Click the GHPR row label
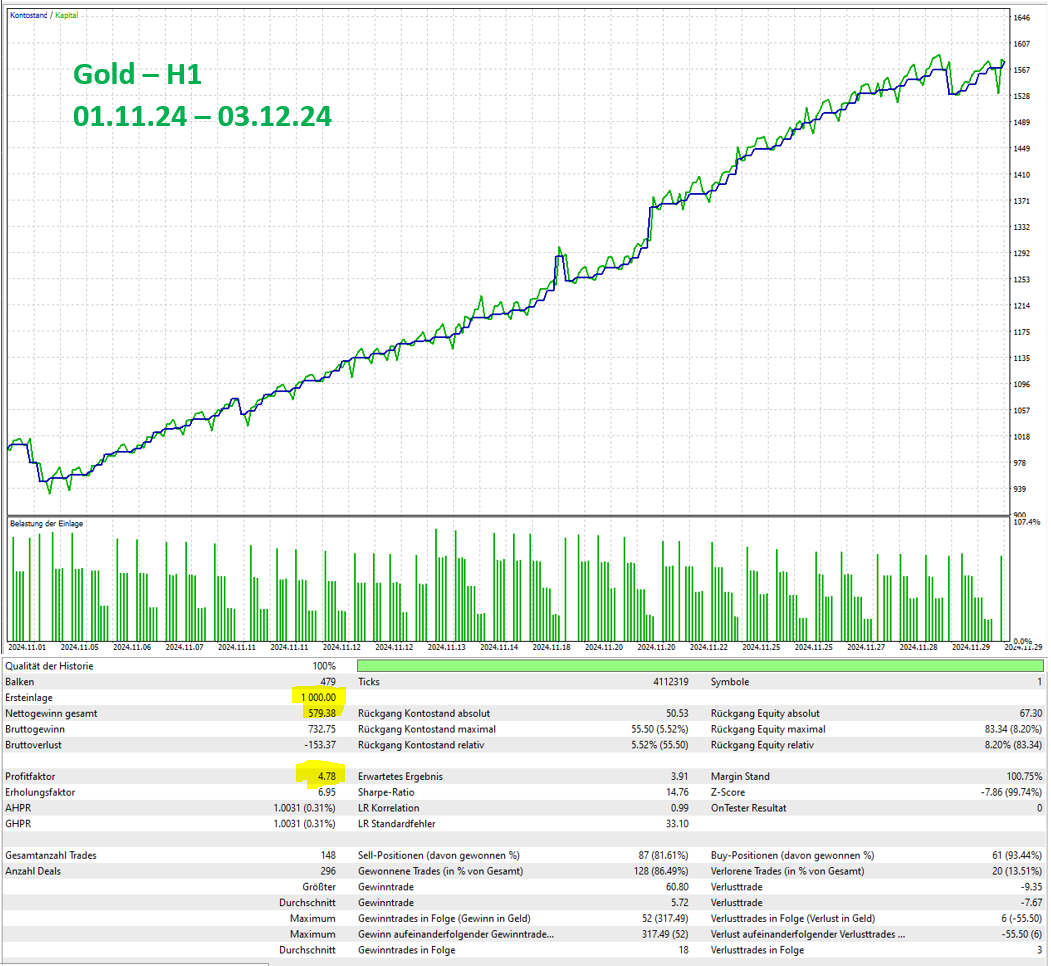Viewport: 1051px width, 966px height. pyautogui.click(x=18, y=824)
